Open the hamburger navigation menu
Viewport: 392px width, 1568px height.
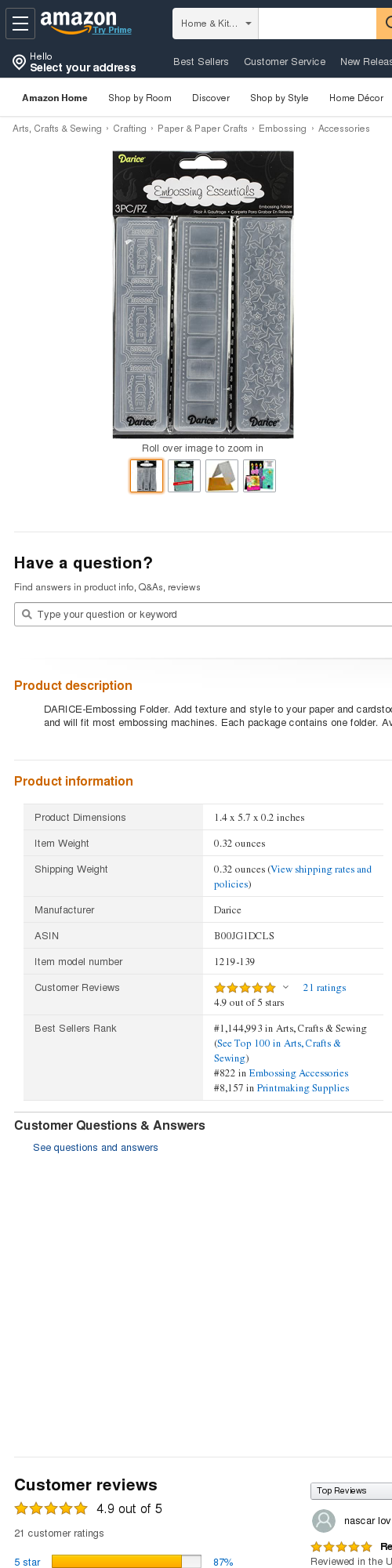point(20,24)
